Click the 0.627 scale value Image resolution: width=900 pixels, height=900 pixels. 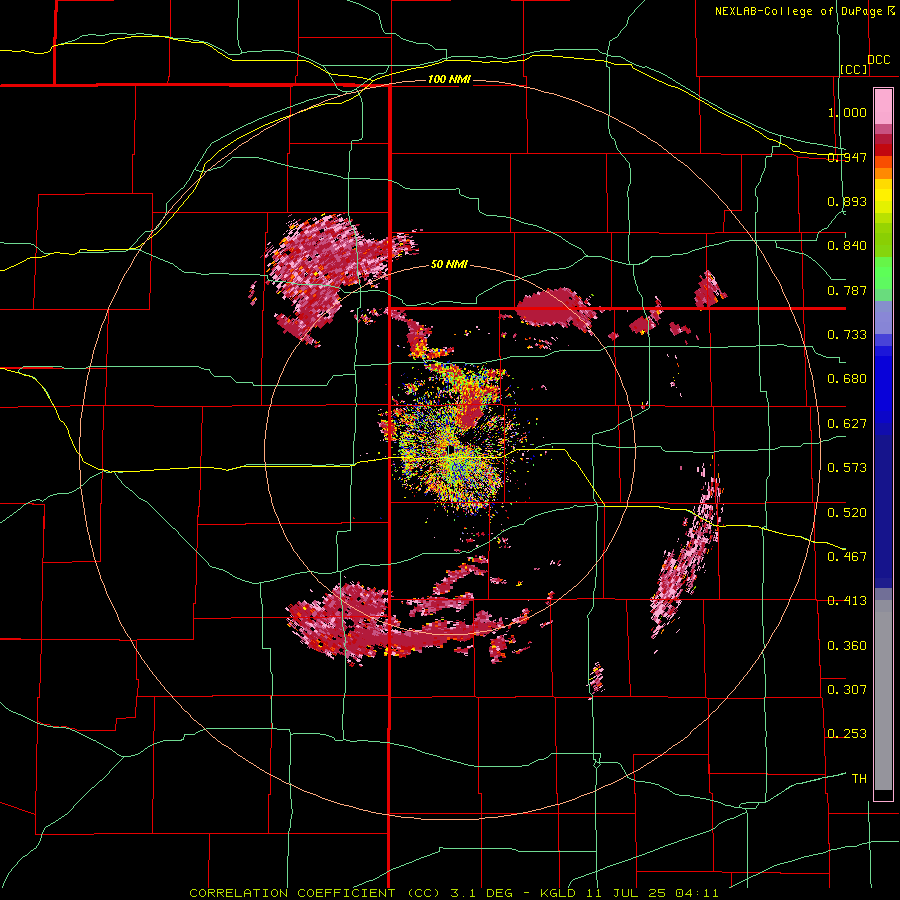pyautogui.click(x=847, y=424)
